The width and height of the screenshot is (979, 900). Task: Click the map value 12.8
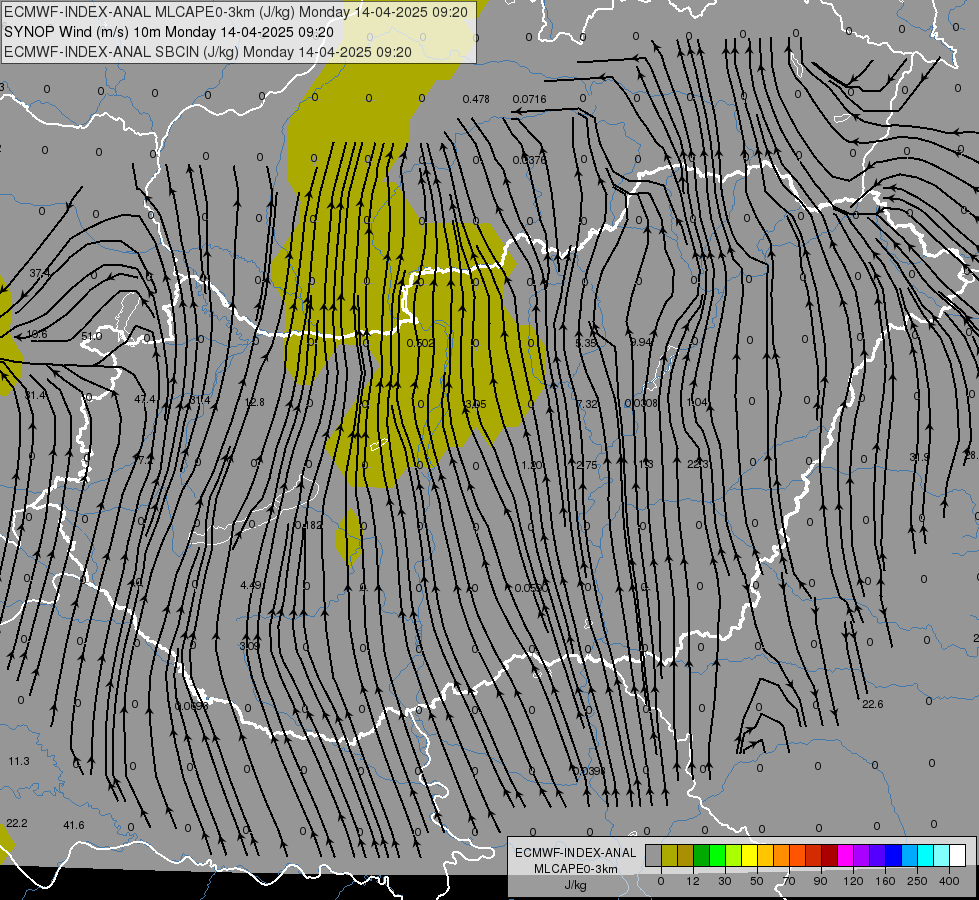pos(255,402)
